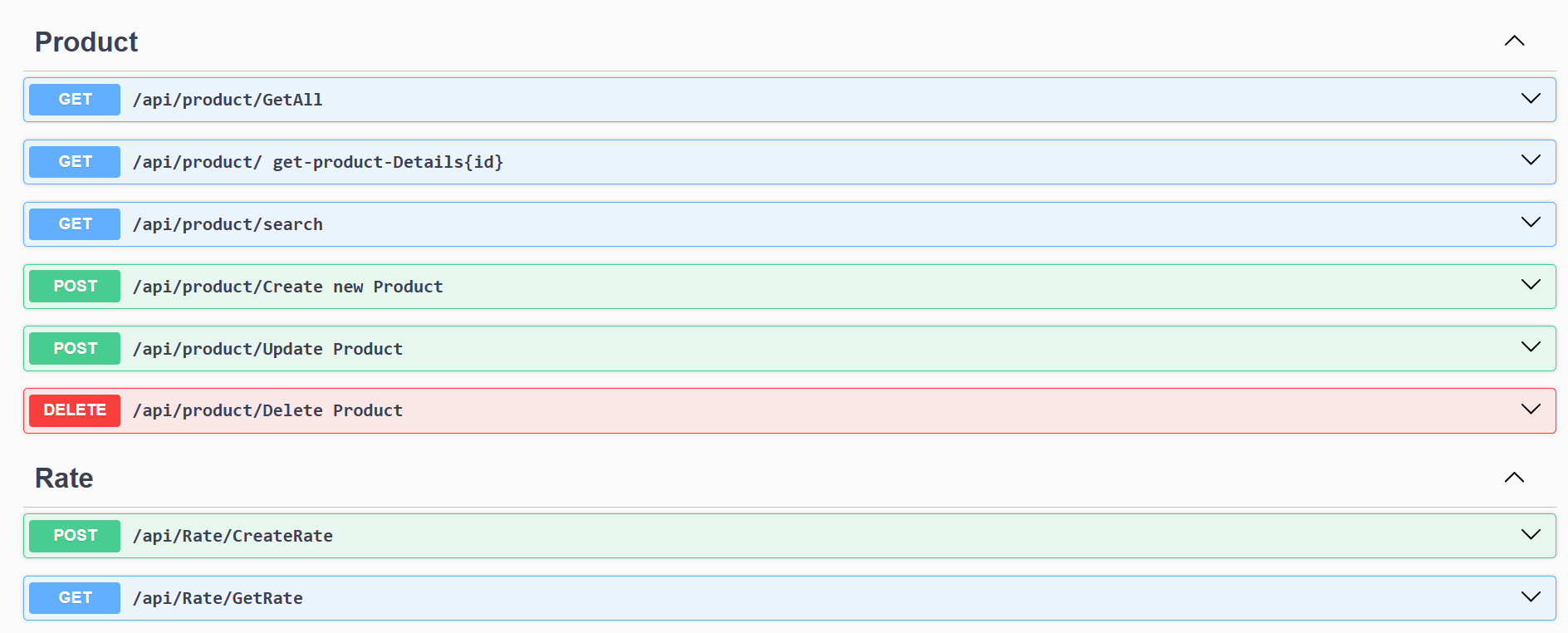Click the Product section heading
Screen dimensions: 1568x633
point(86,42)
